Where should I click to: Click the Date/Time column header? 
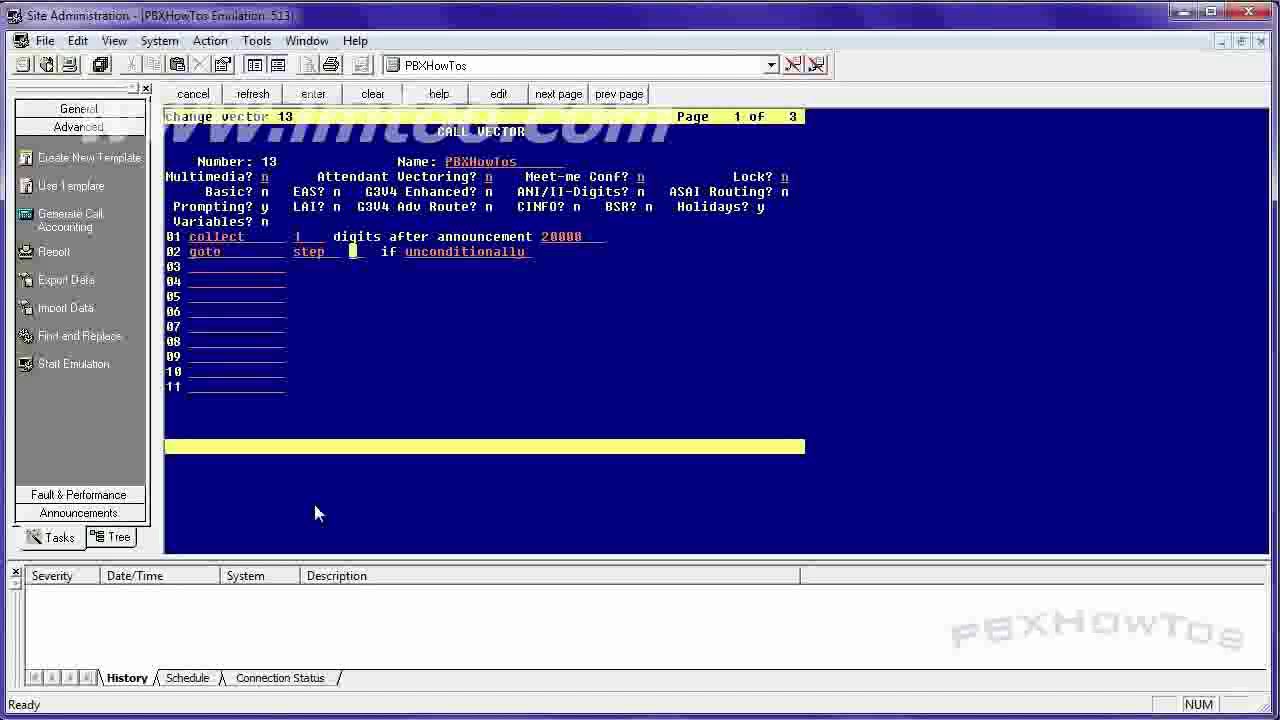pyautogui.click(x=160, y=576)
